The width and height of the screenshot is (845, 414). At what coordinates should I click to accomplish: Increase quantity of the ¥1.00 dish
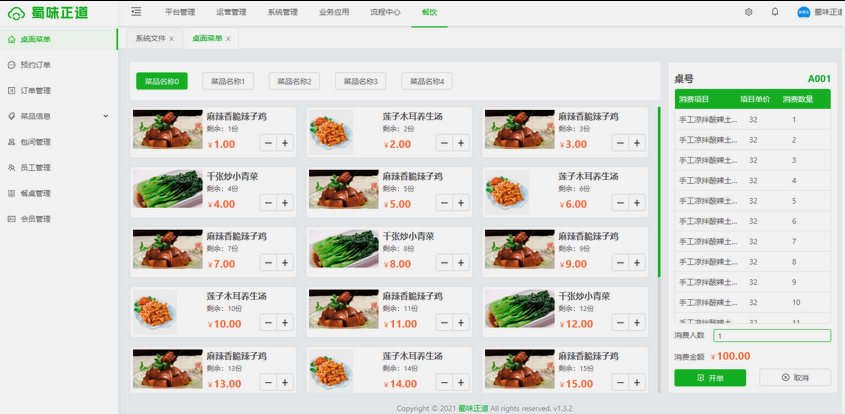click(x=285, y=143)
